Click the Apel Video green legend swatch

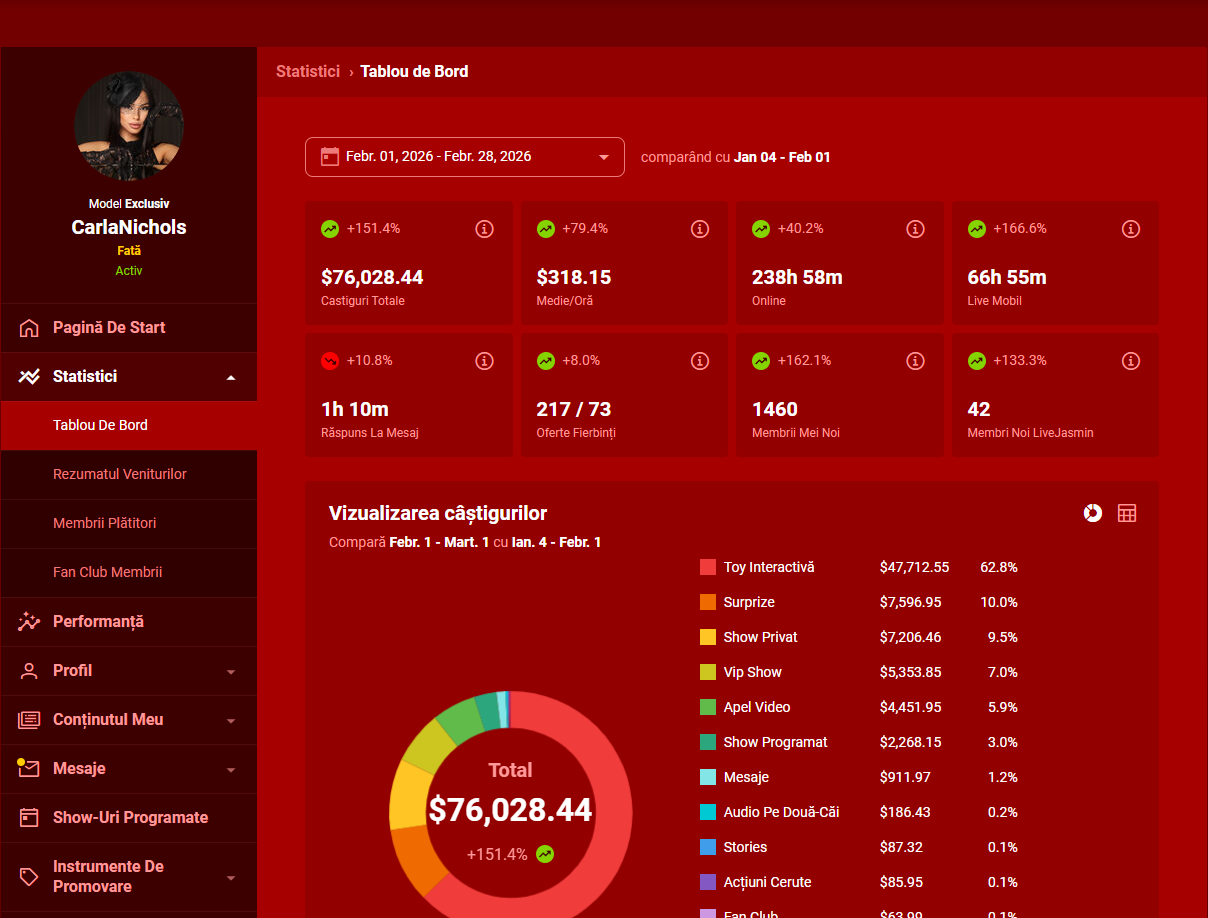point(708,707)
